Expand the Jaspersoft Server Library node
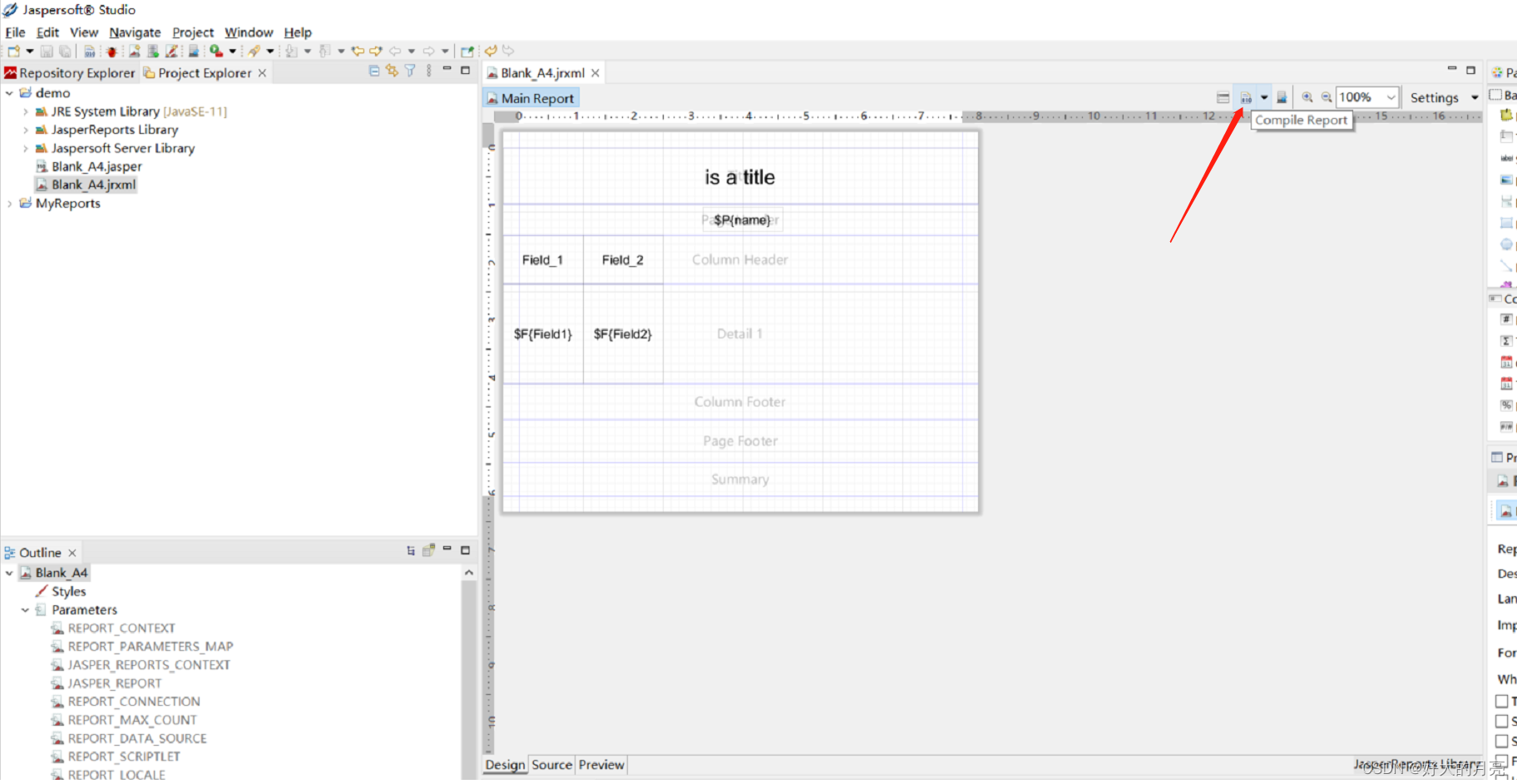1517x784 pixels. [x=25, y=148]
